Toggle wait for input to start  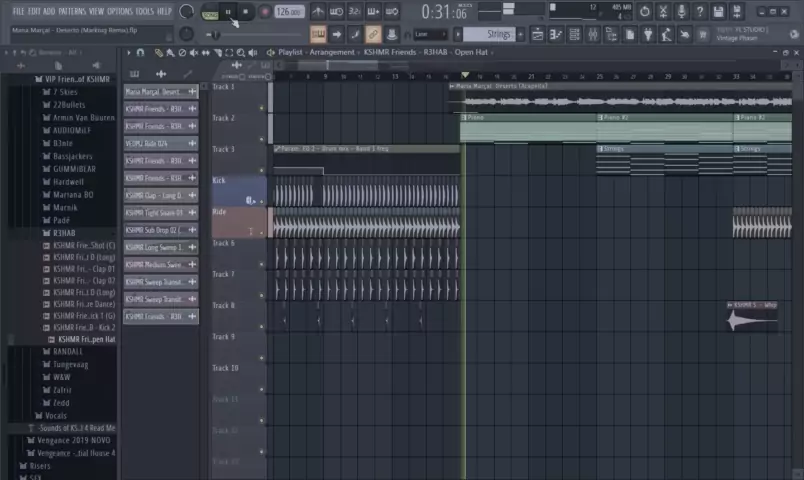pyautogui.click(x=336, y=11)
